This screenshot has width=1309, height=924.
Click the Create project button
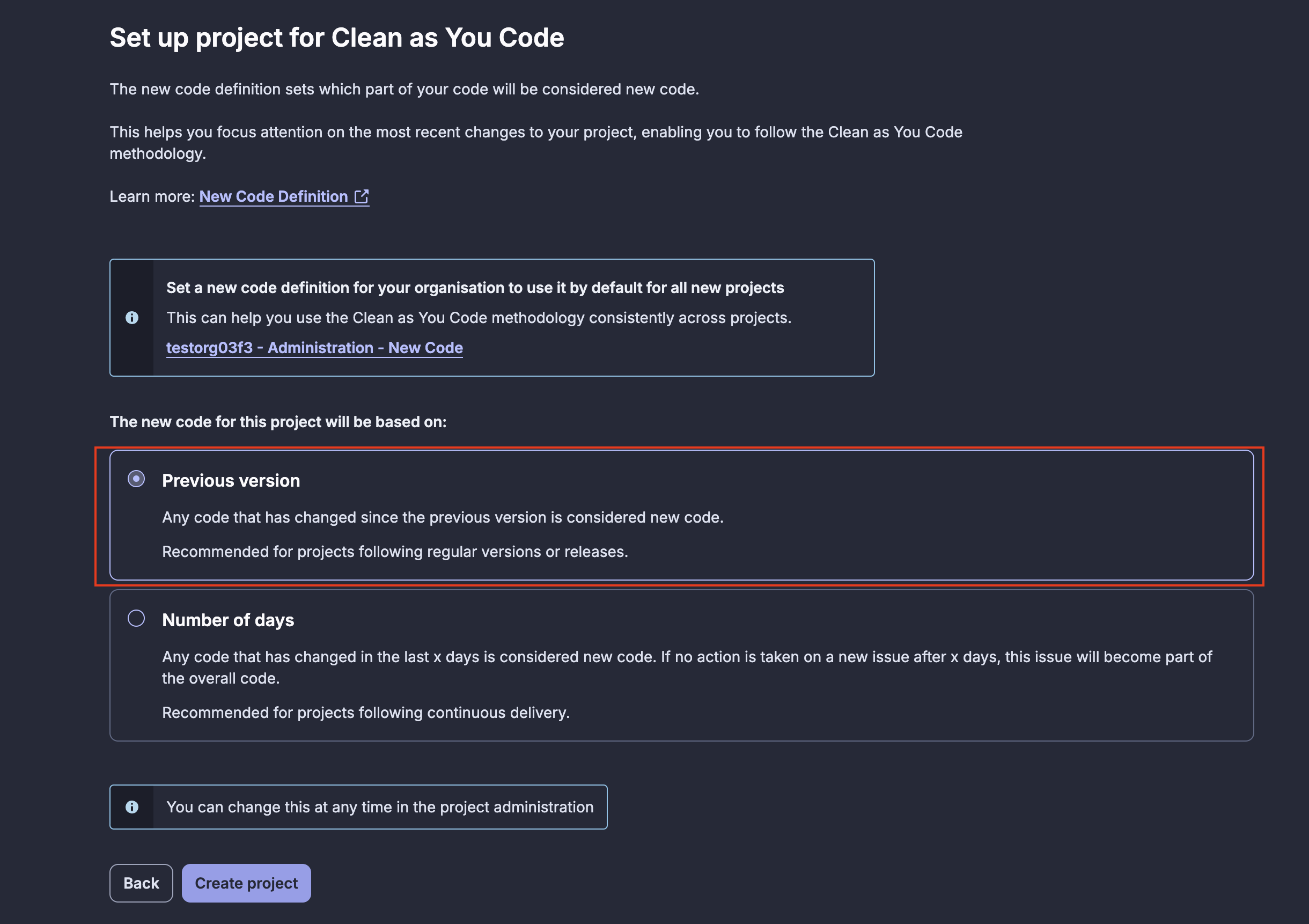click(x=246, y=883)
